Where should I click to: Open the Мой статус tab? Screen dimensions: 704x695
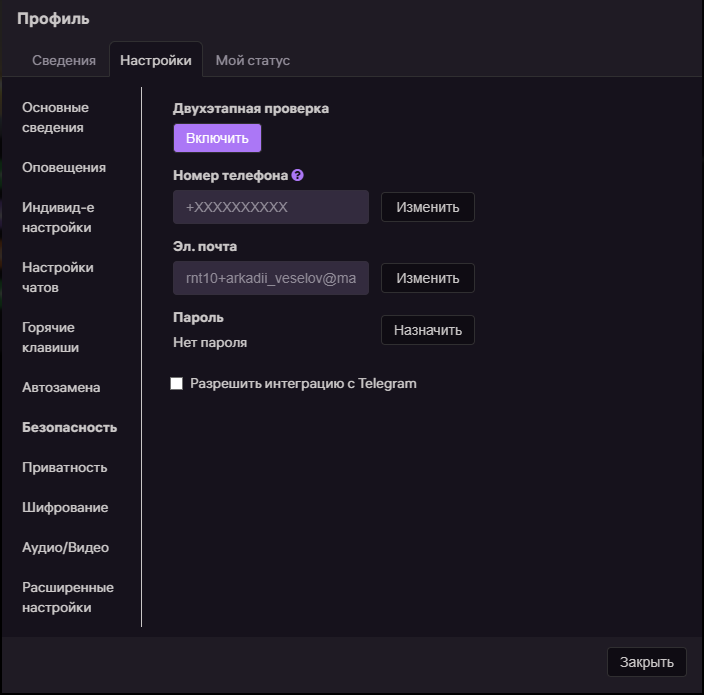tap(253, 60)
